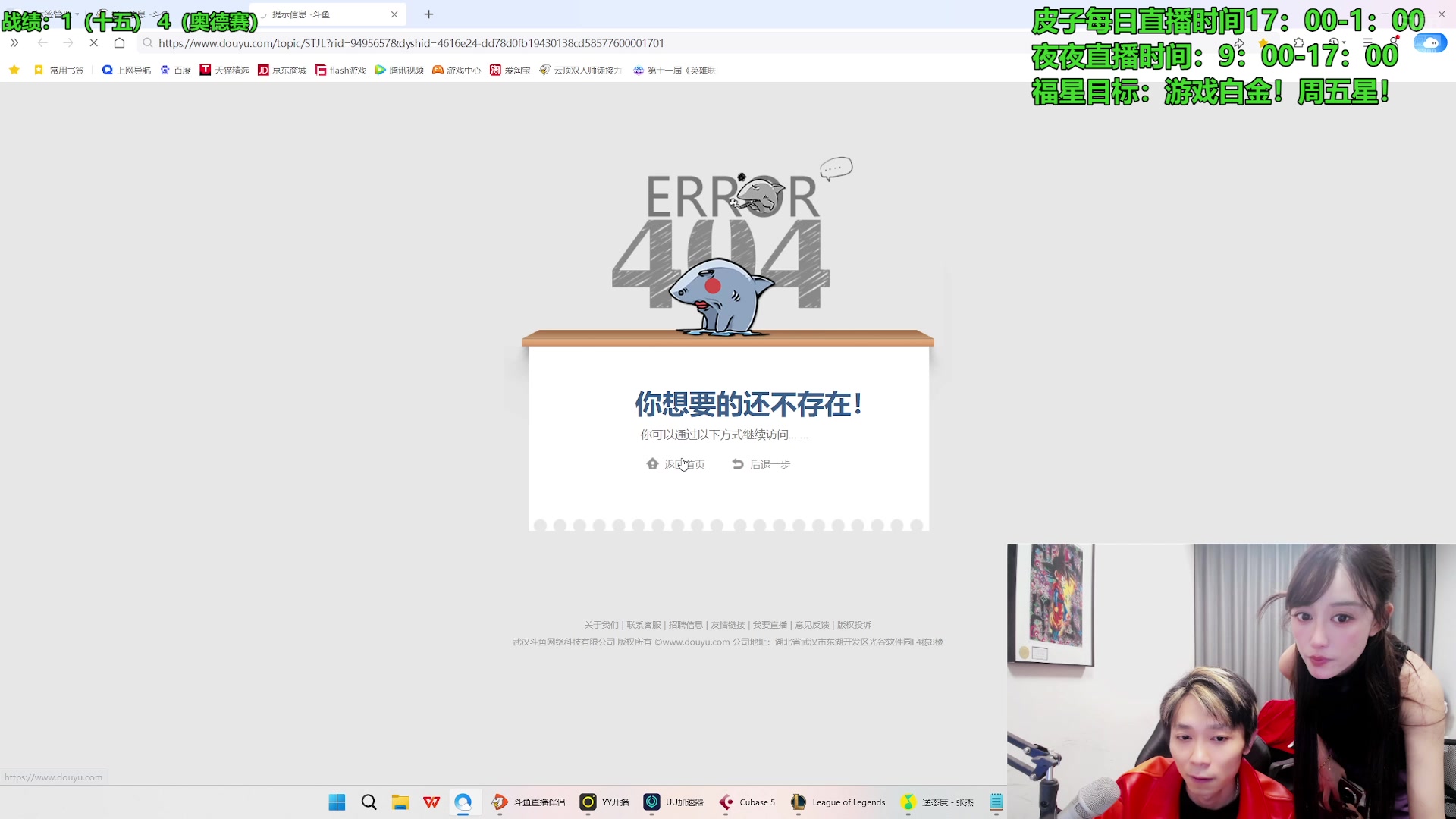Image resolution: width=1456 pixels, height=819 pixels.
Task: Open Windows taskbar search
Action: coord(369,802)
